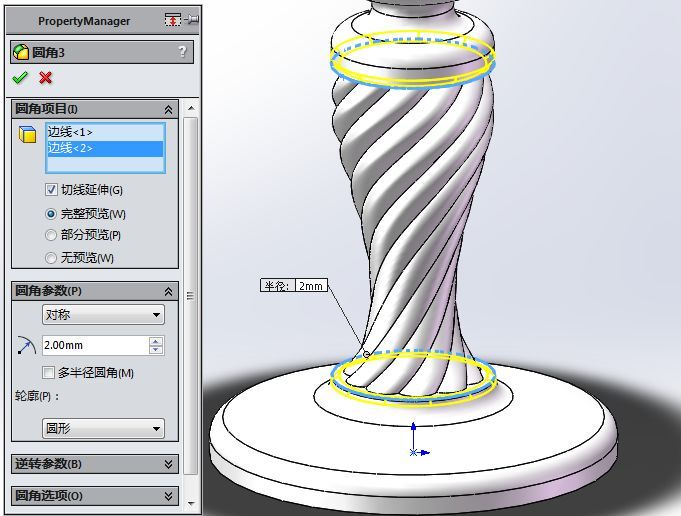Click the PropertyManager split-panel icon

pyautogui.click(x=172, y=20)
